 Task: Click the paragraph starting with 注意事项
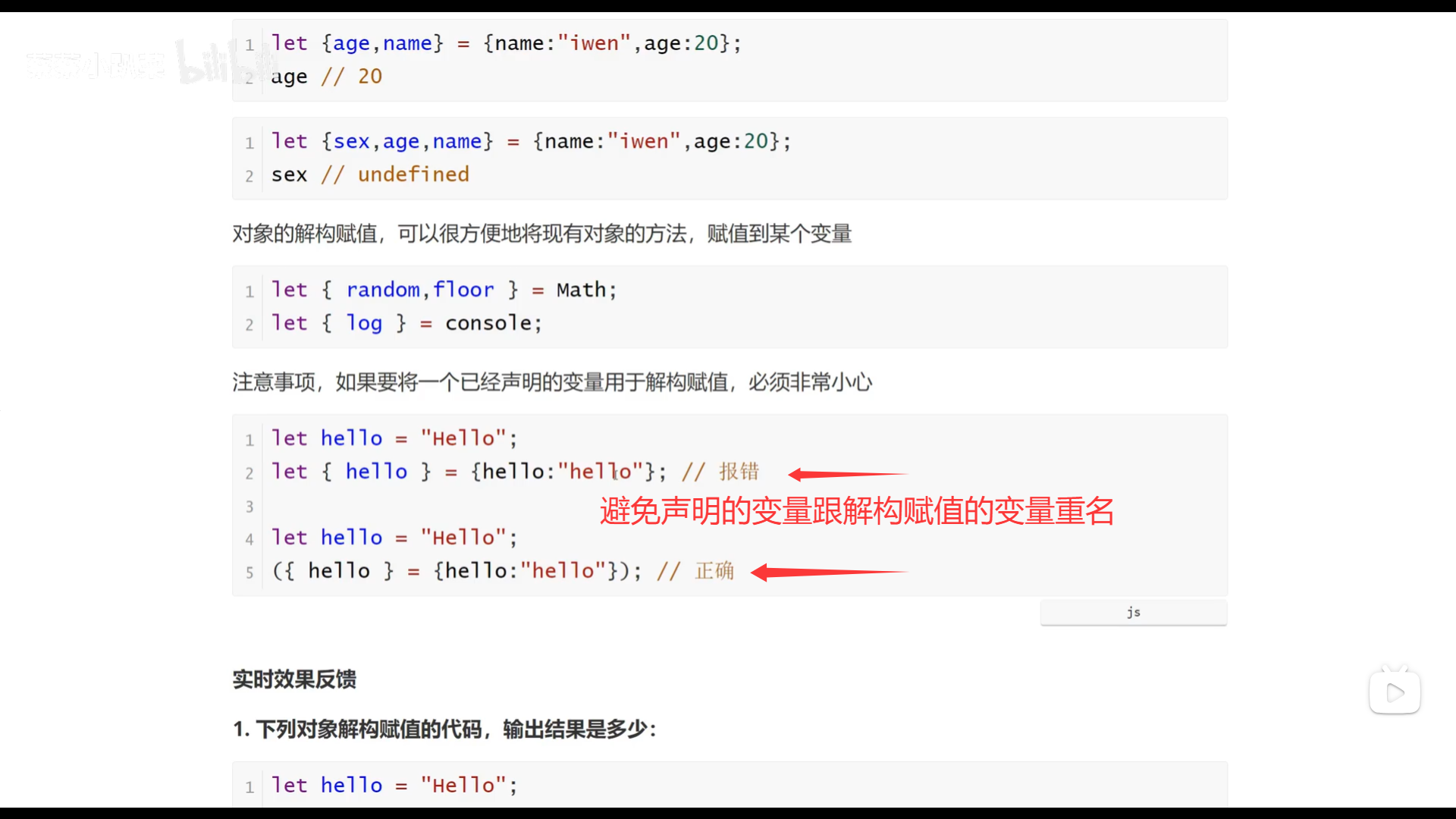552,382
